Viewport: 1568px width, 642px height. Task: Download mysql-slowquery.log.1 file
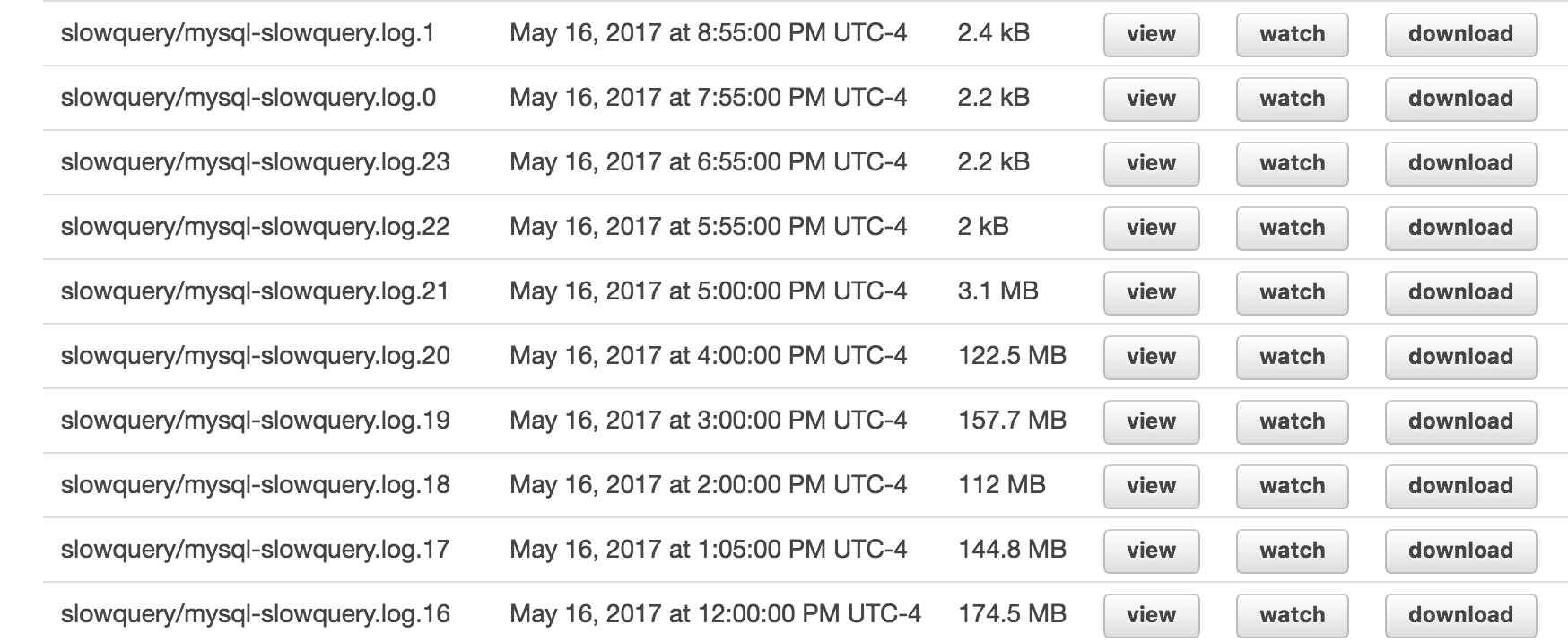pyautogui.click(x=1460, y=34)
